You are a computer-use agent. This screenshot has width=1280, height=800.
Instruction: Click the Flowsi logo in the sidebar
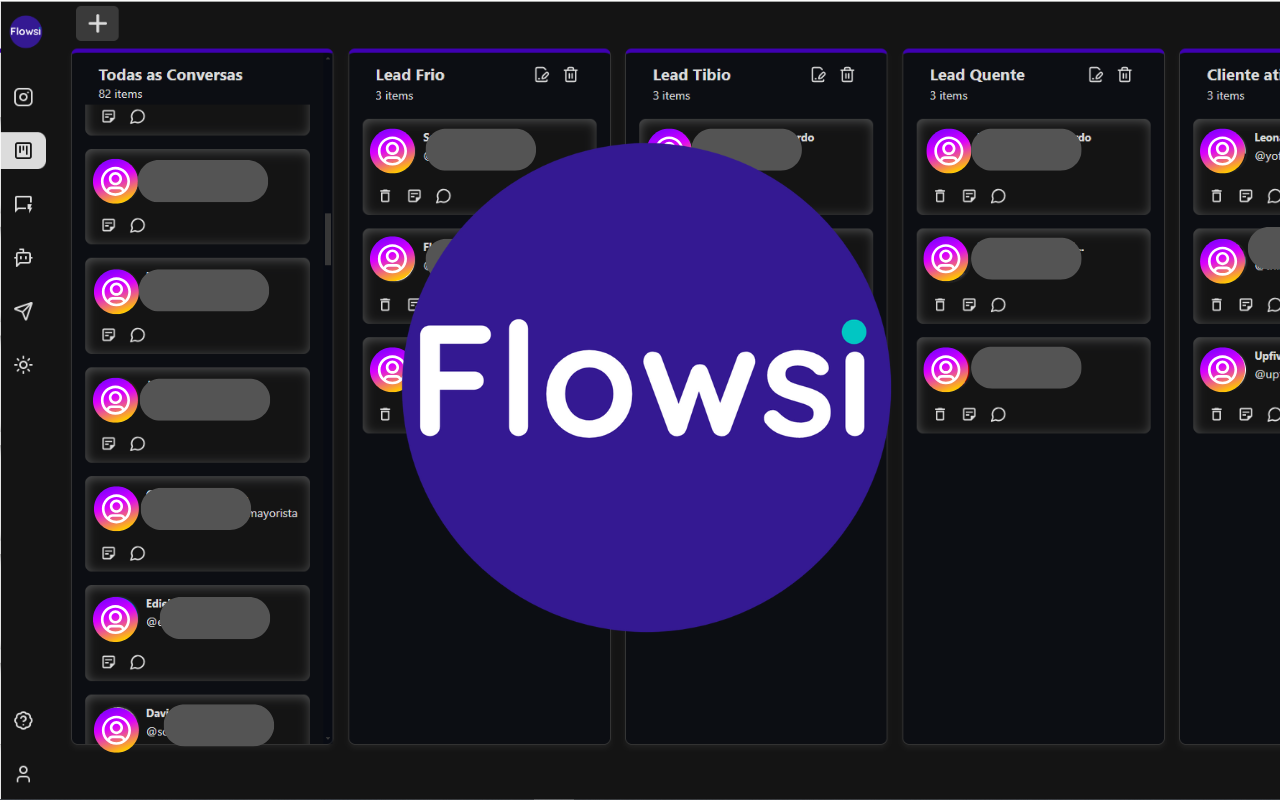(x=25, y=32)
